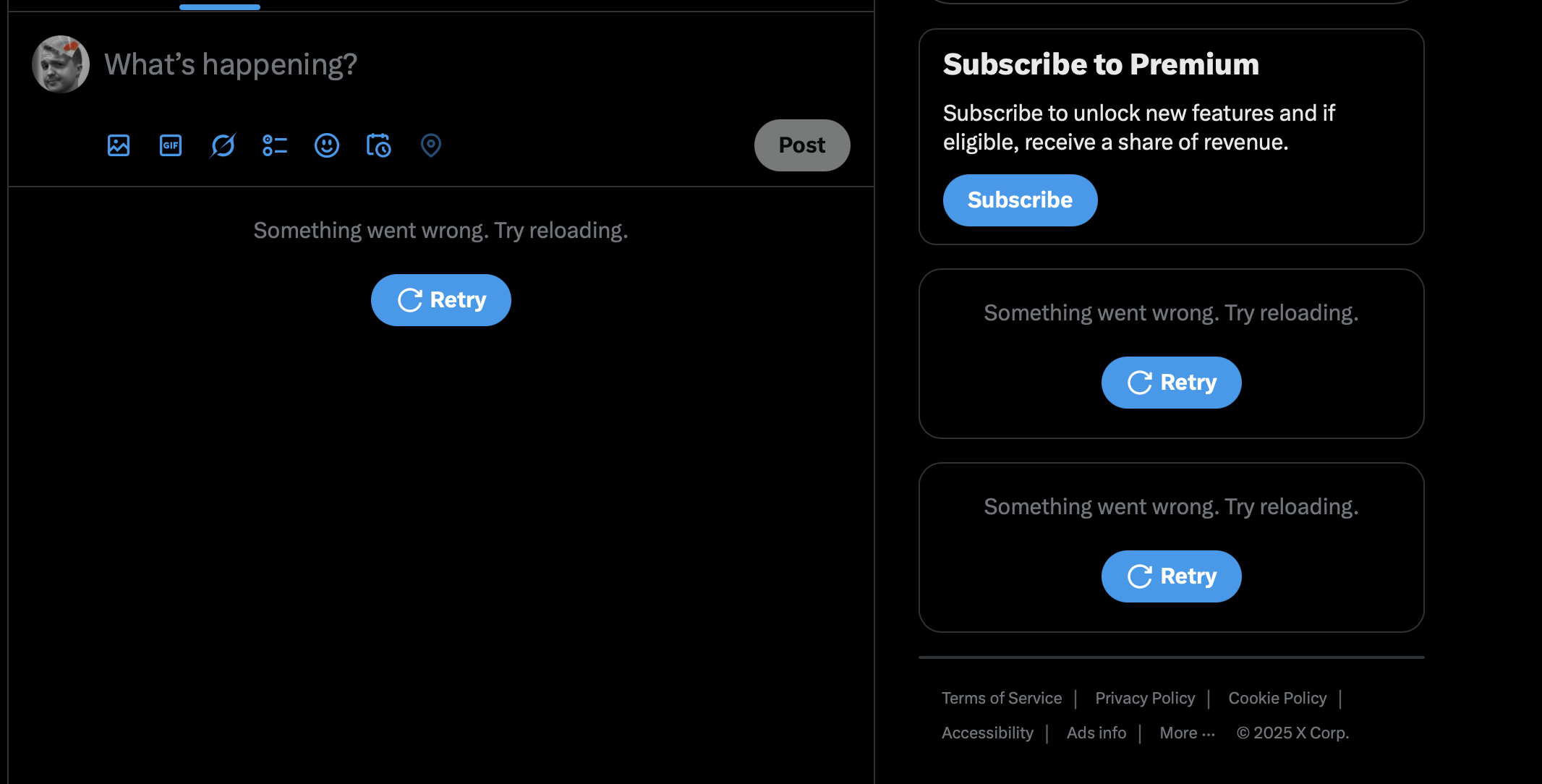Click the Accessibility footer link
This screenshot has height=784, width=1542.
point(987,733)
